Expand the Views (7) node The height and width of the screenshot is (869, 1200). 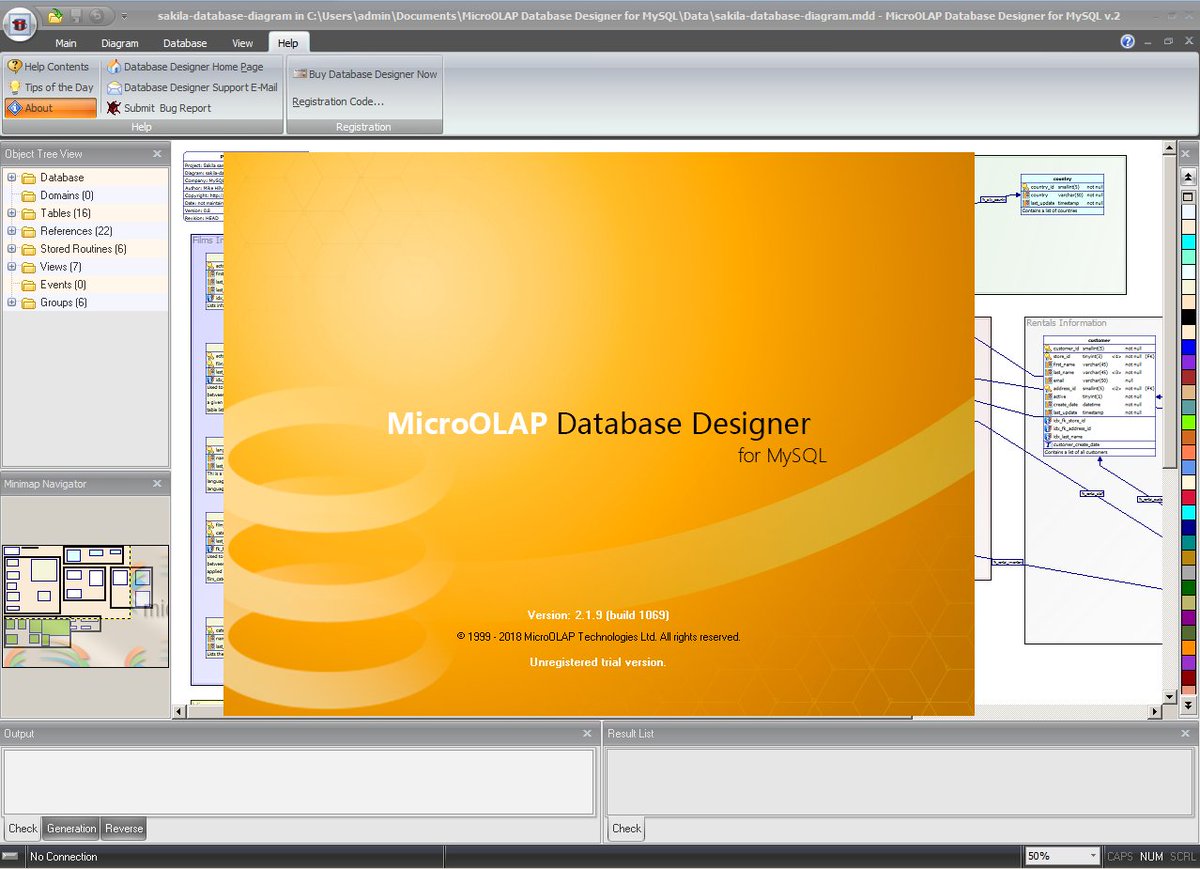pyautogui.click(x=12, y=267)
